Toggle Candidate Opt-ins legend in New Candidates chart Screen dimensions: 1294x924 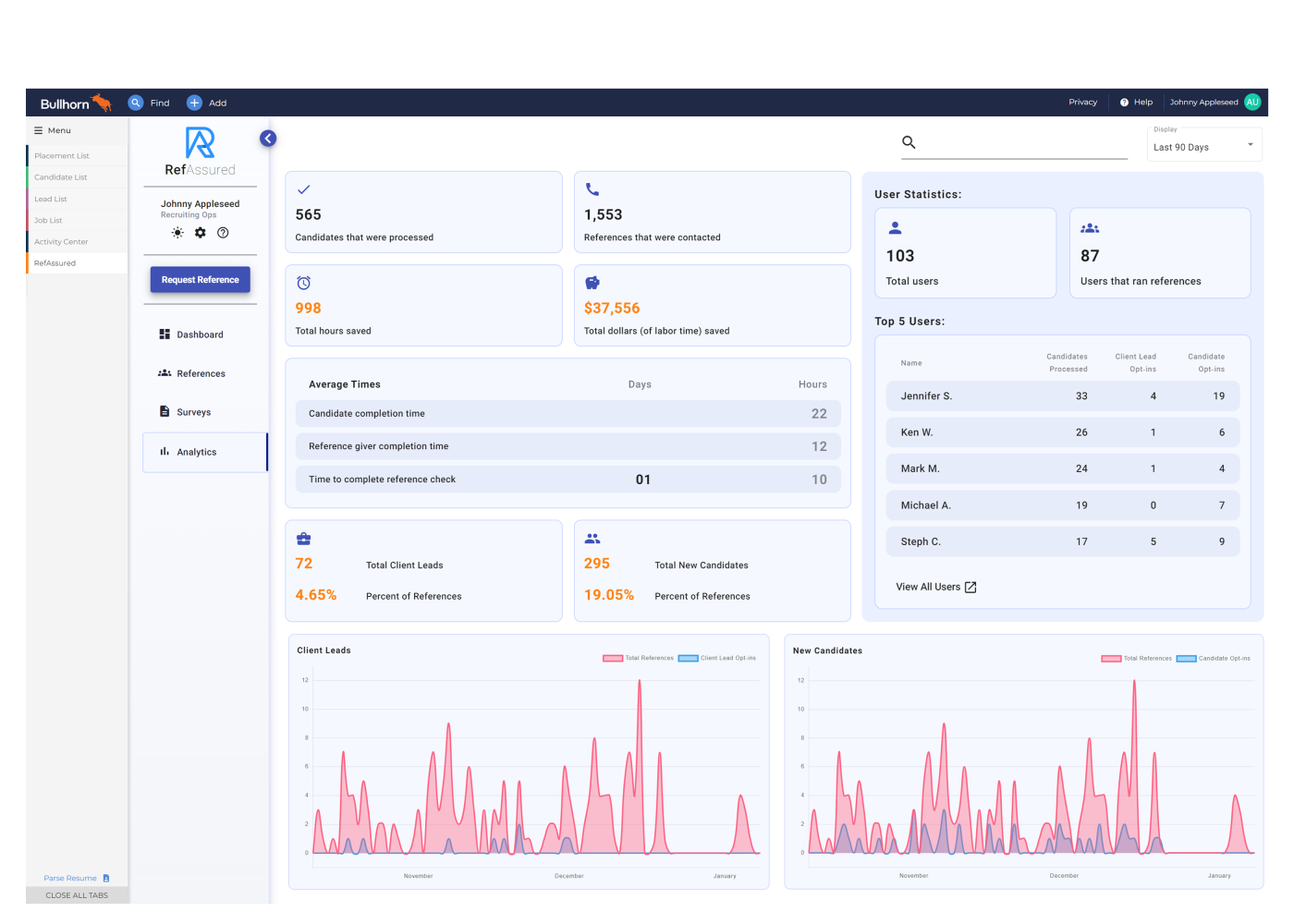(1186, 659)
